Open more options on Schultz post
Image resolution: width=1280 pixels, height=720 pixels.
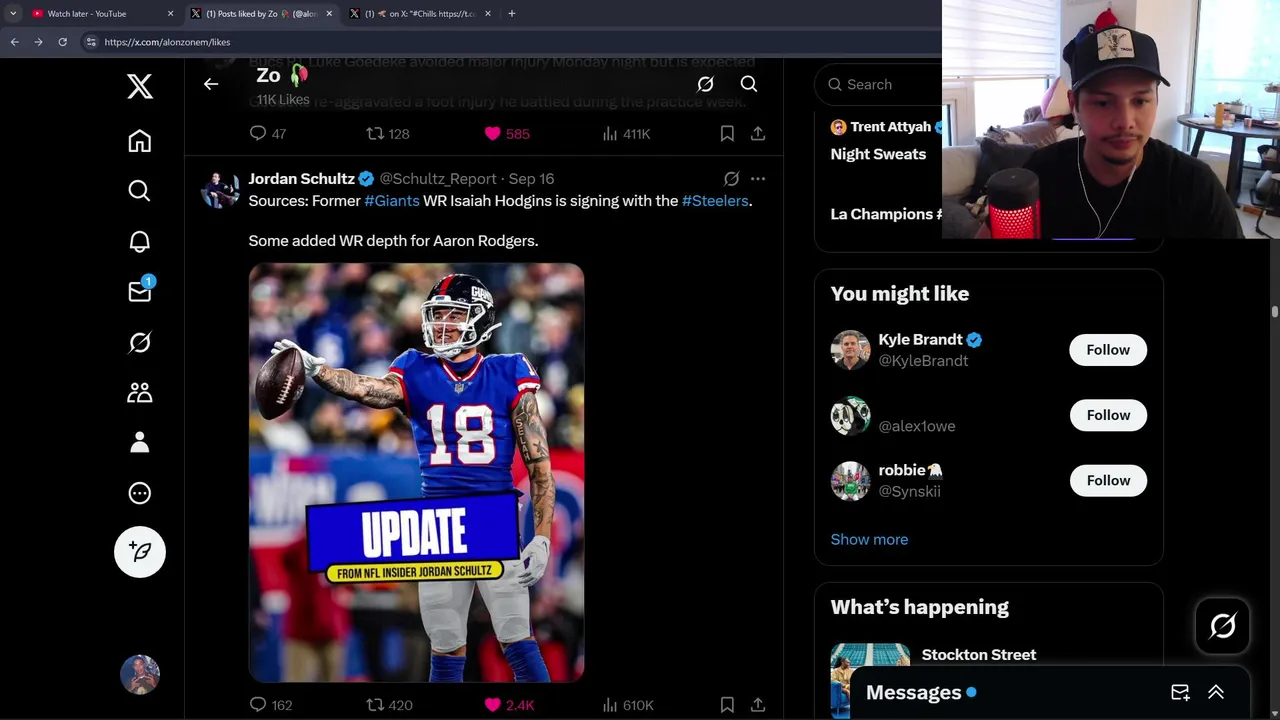(x=758, y=179)
